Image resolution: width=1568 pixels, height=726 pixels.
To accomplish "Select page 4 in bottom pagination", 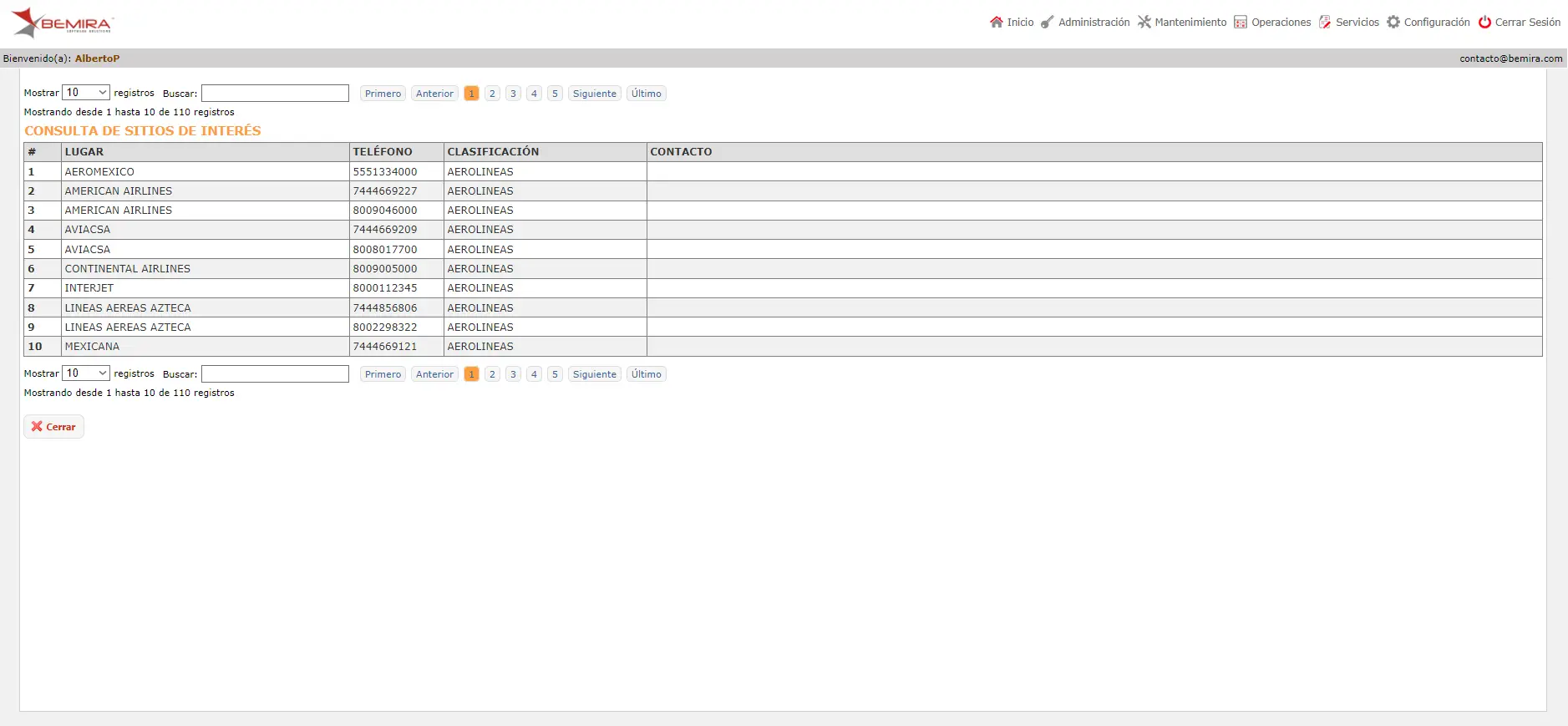I will point(534,374).
